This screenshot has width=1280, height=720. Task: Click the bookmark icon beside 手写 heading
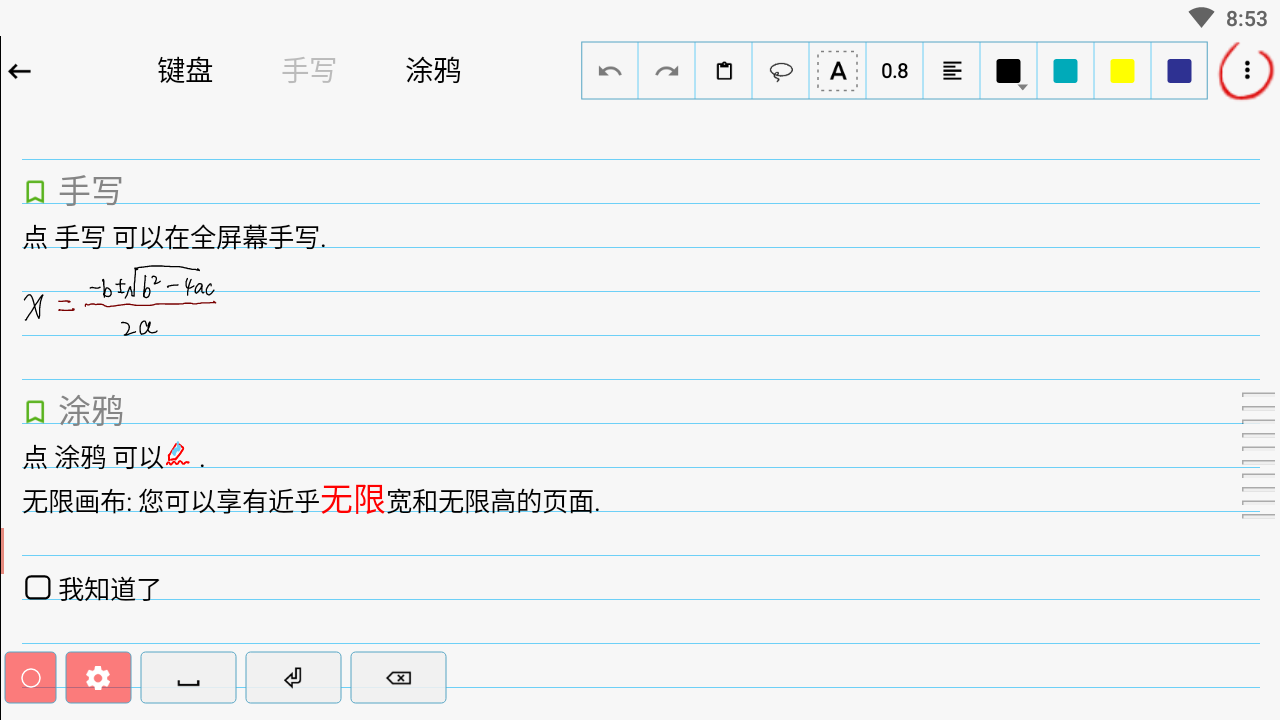[x=35, y=191]
